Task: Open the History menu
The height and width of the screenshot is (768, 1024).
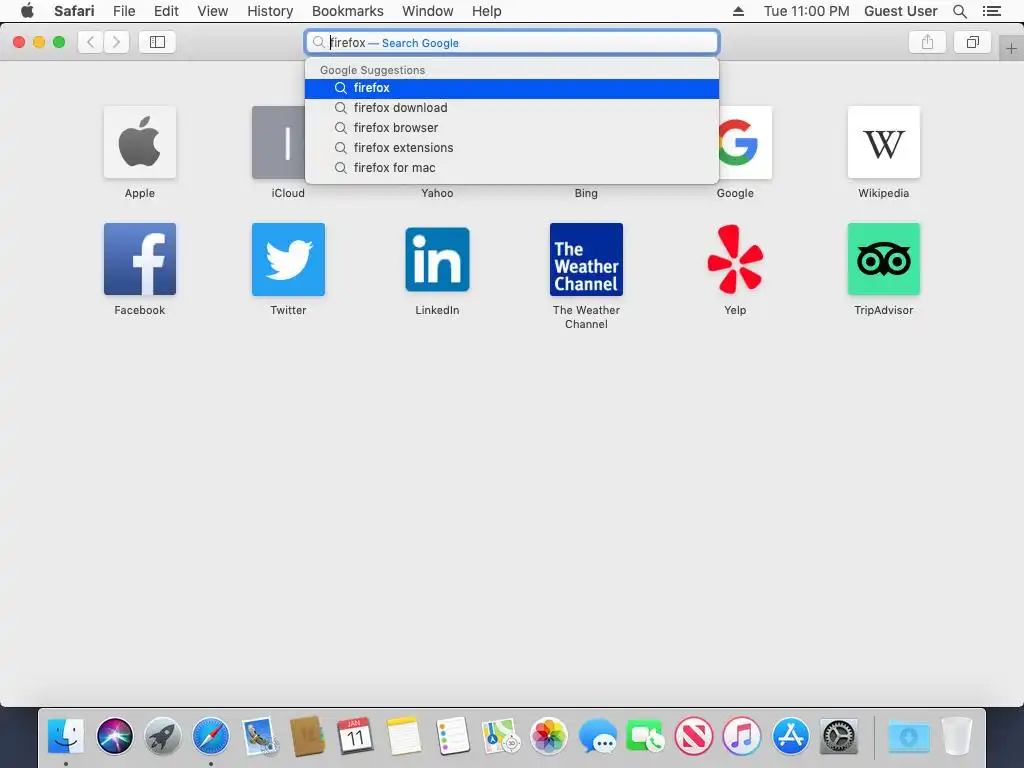Action: point(270,11)
